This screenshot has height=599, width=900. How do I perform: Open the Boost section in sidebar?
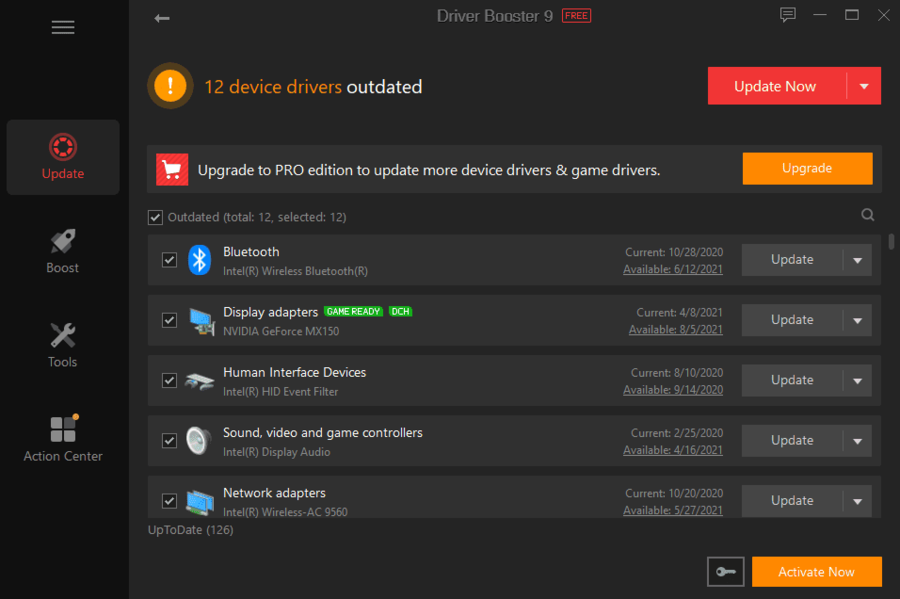click(63, 251)
